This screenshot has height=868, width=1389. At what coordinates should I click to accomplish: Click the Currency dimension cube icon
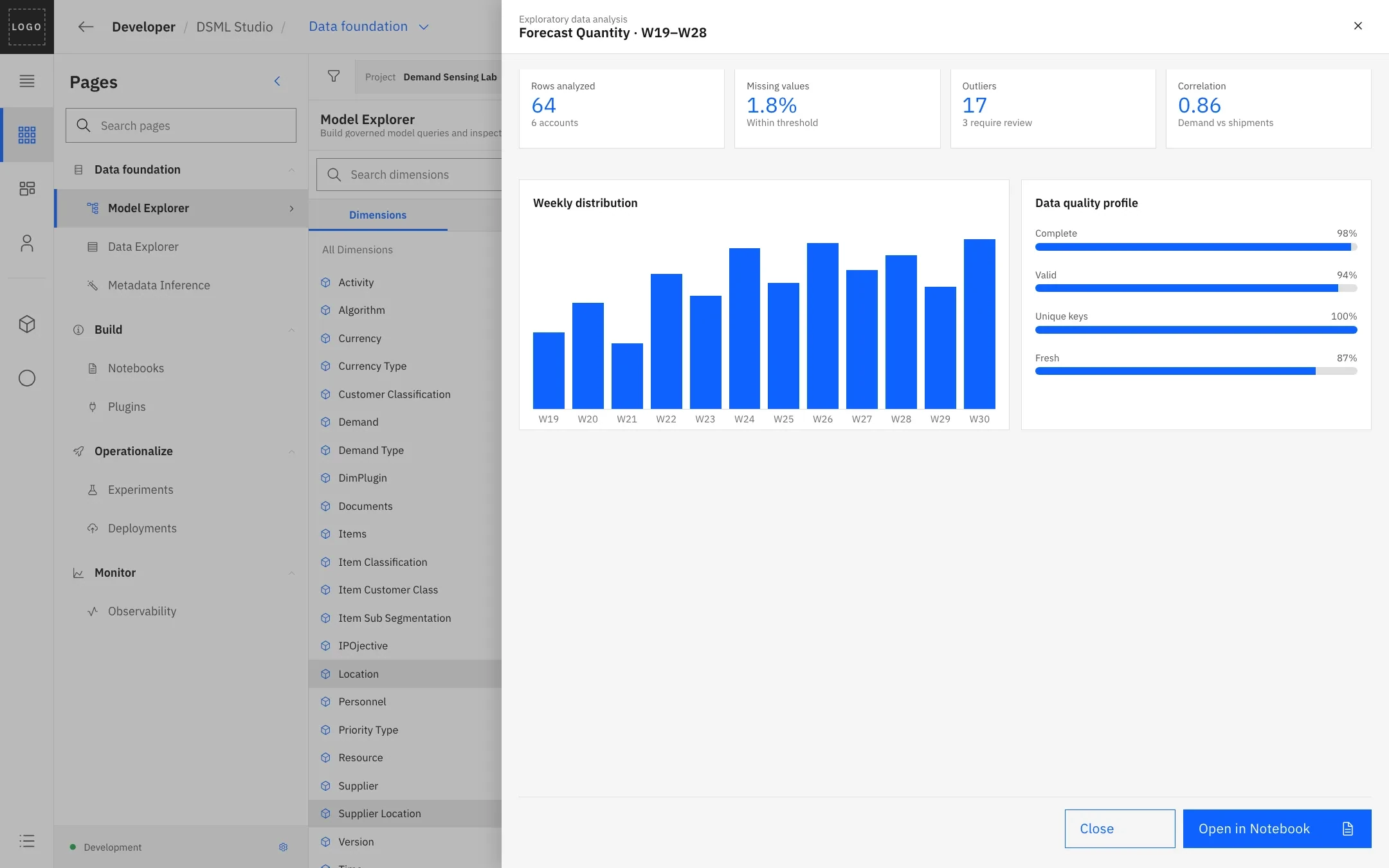(326, 338)
